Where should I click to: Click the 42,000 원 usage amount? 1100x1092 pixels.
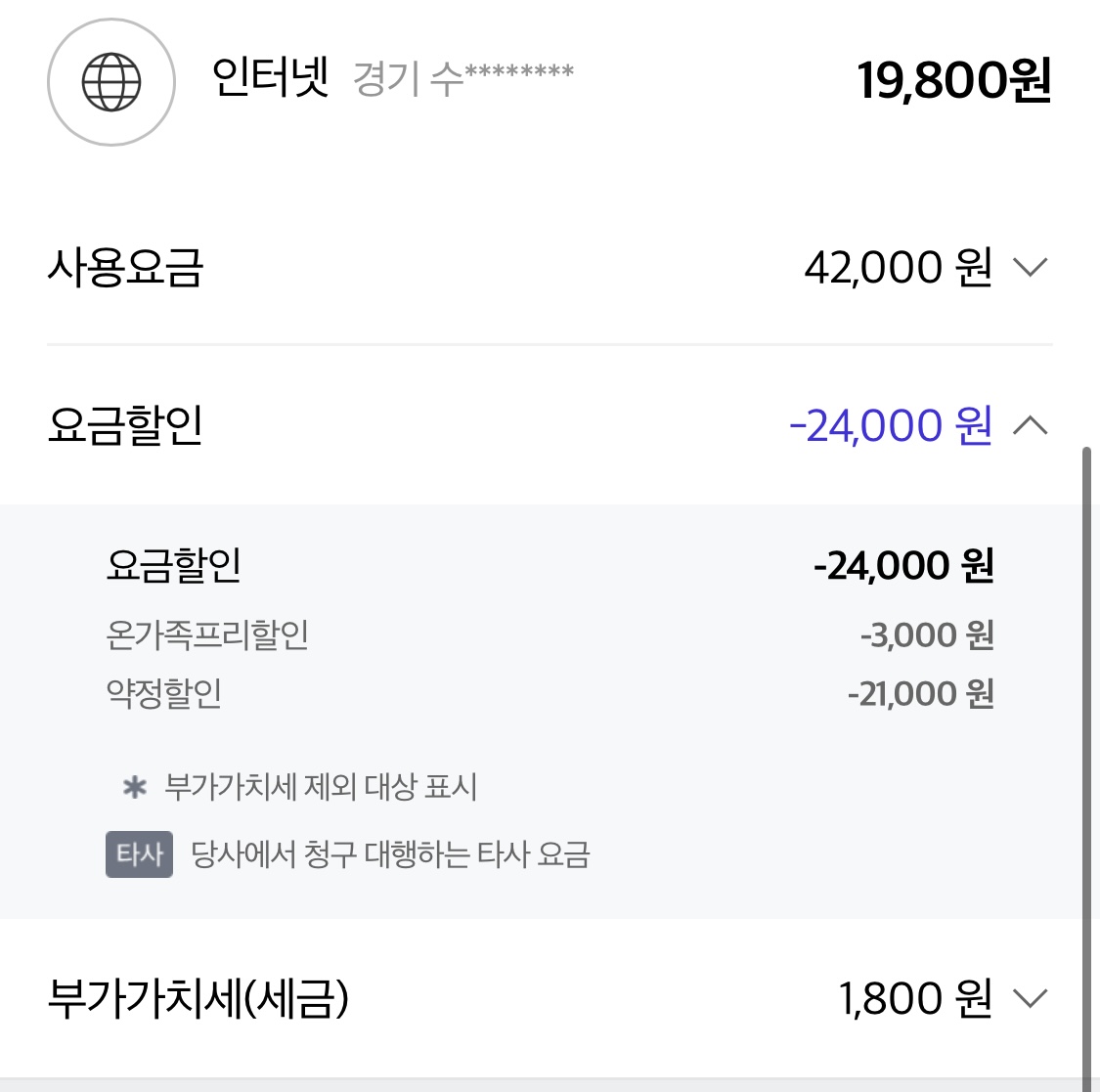tap(898, 267)
